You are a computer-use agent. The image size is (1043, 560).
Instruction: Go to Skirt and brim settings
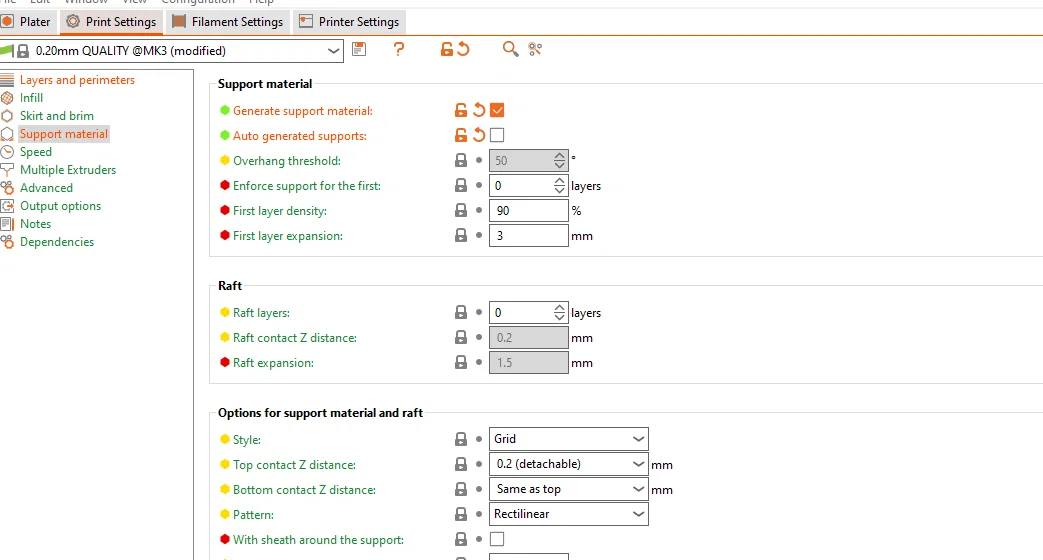pos(57,116)
